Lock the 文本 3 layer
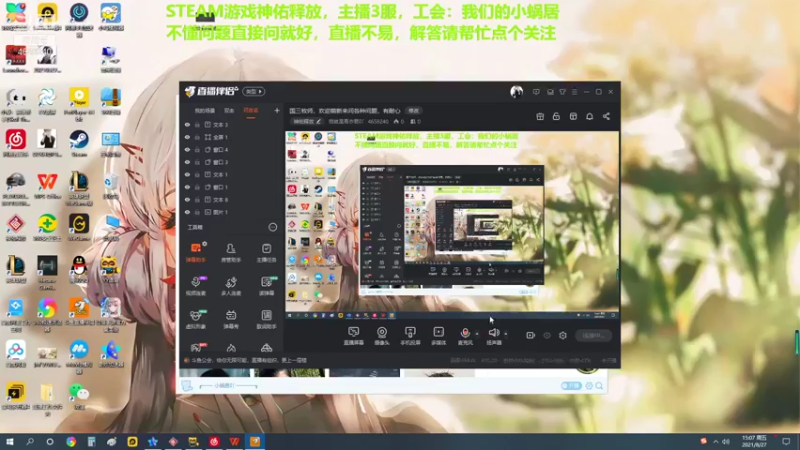The image size is (800, 450). 197,124
